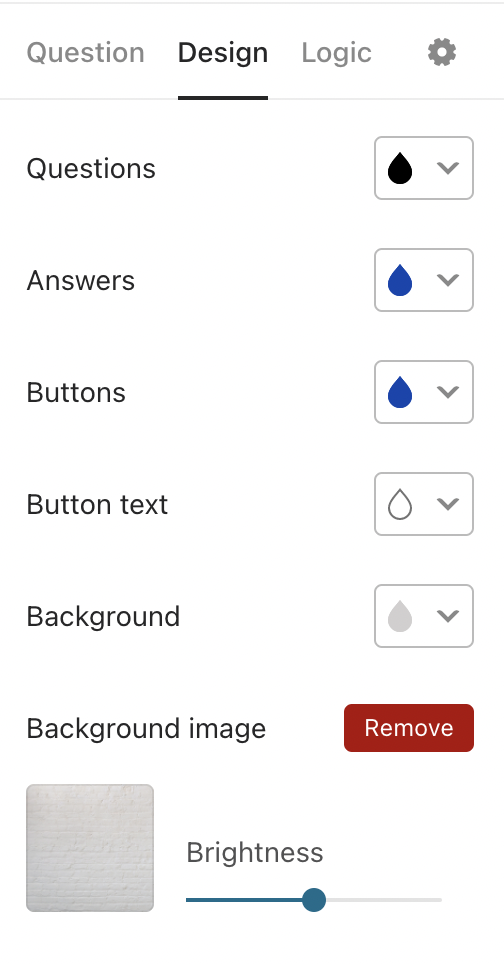Click the Background image label
Screen dimensions: 504x964
pyautogui.click(x=146, y=729)
